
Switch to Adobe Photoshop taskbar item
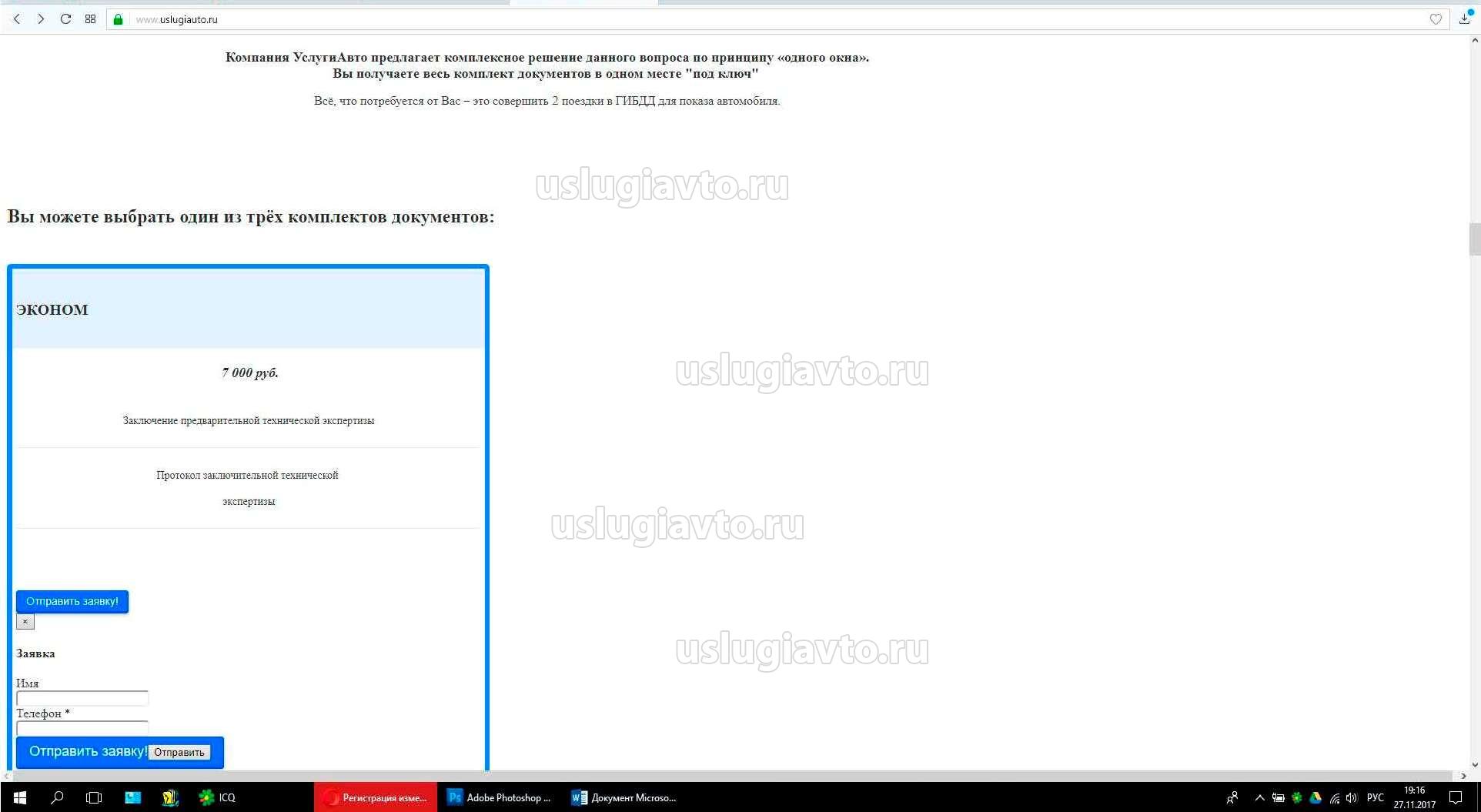500,797
